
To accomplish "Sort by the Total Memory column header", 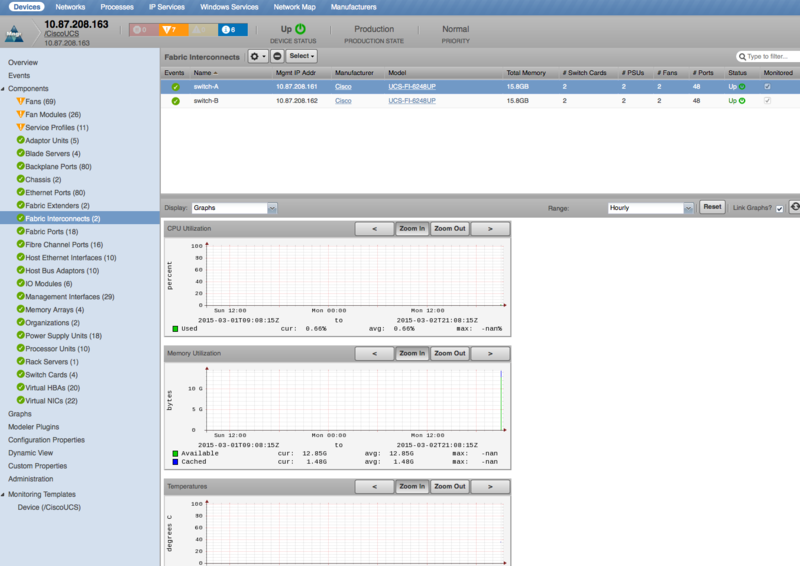I will [x=526, y=73].
